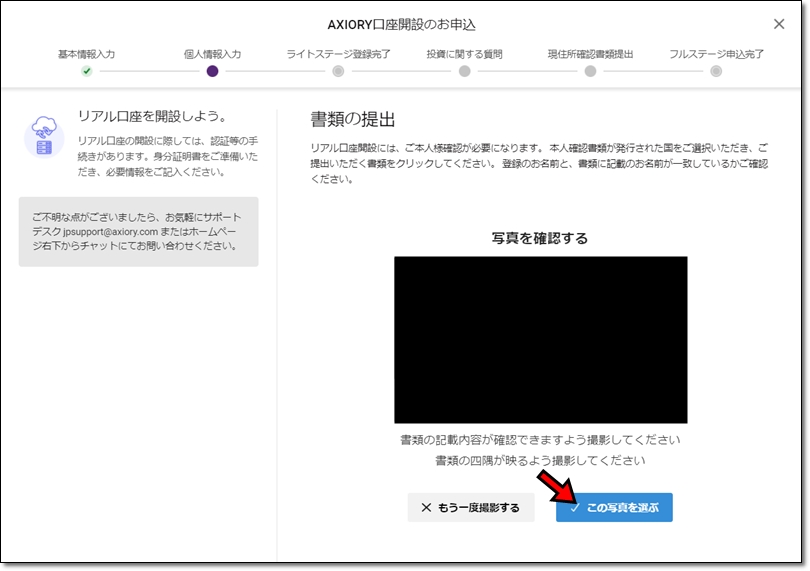Click the リアル口座を開設しよう。 heading

153,116
